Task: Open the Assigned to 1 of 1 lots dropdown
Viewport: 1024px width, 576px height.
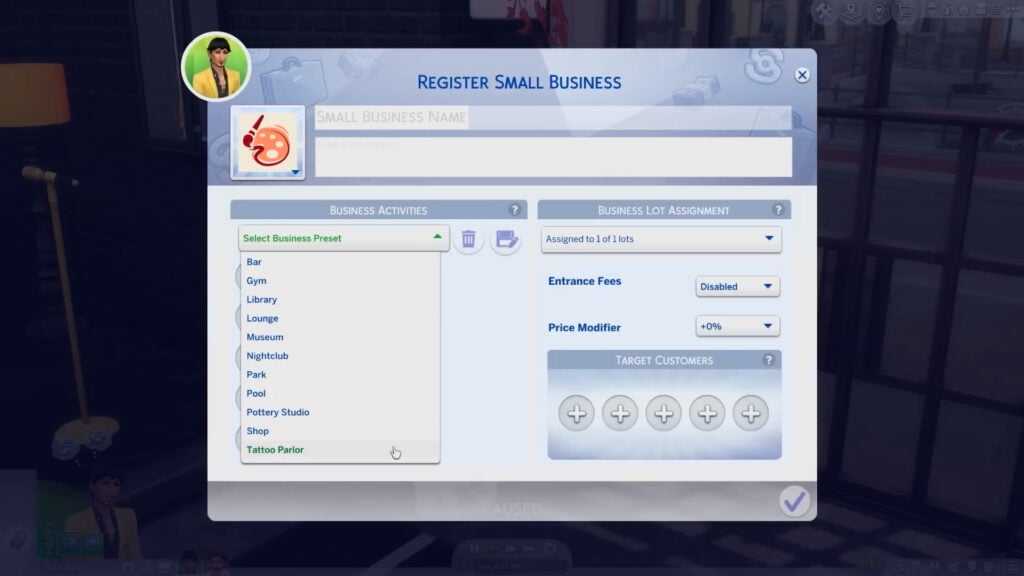Action: click(x=661, y=239)
